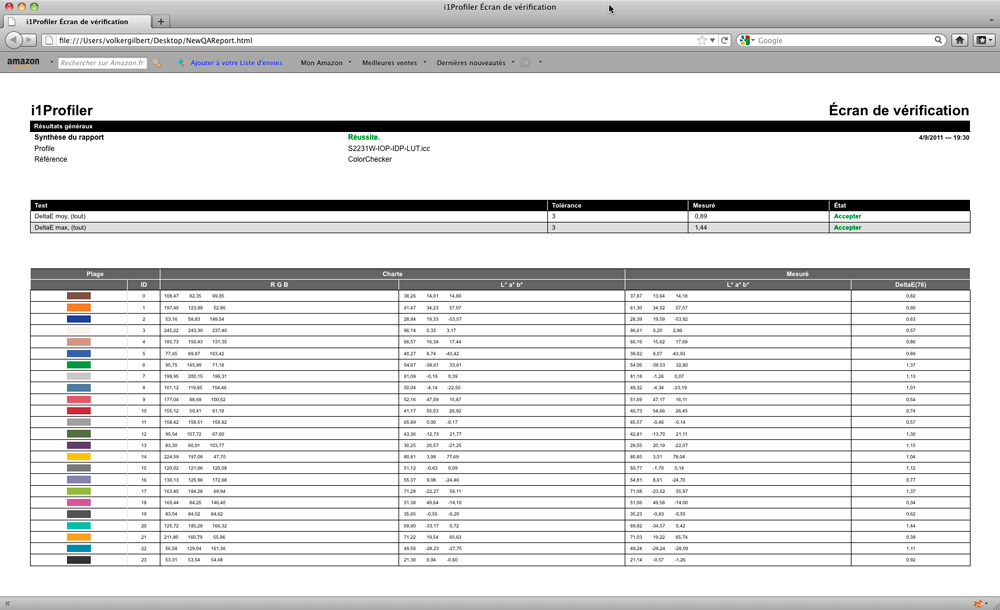The image size is (1000, 610).
Task: Click Ajouter à votre Liste d'envies link
Action: (236, 63)
